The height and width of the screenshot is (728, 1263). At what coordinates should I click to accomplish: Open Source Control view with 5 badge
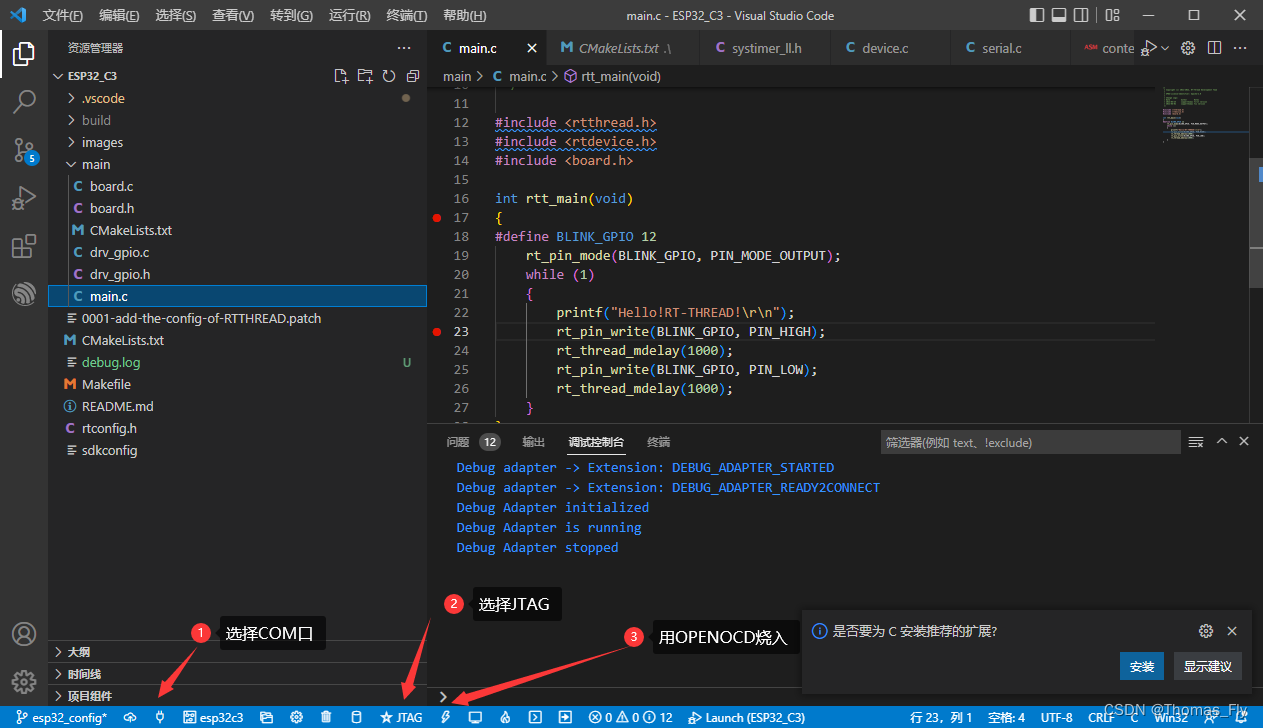(24, 150)
